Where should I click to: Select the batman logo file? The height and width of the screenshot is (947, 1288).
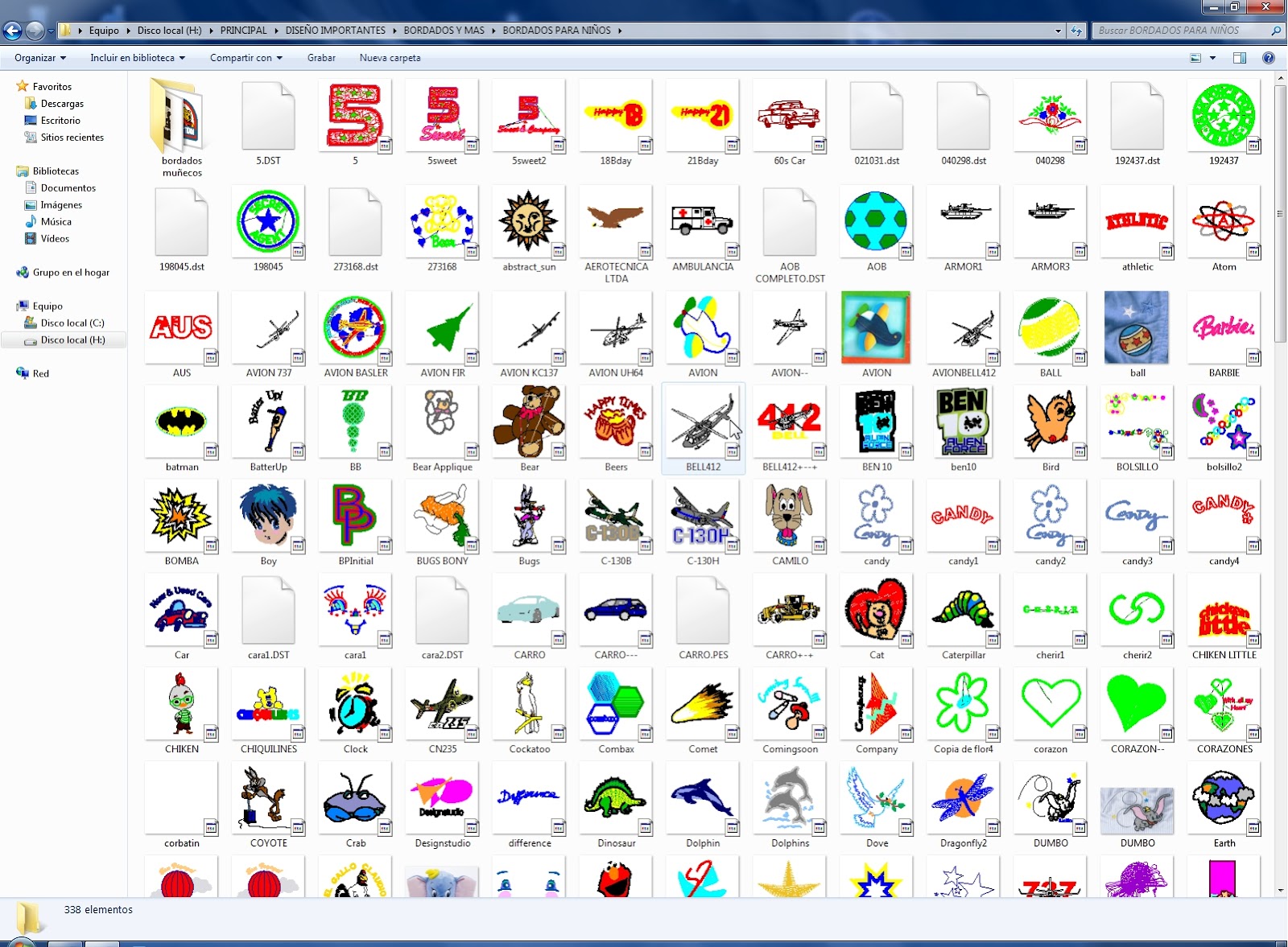point(182,422)
